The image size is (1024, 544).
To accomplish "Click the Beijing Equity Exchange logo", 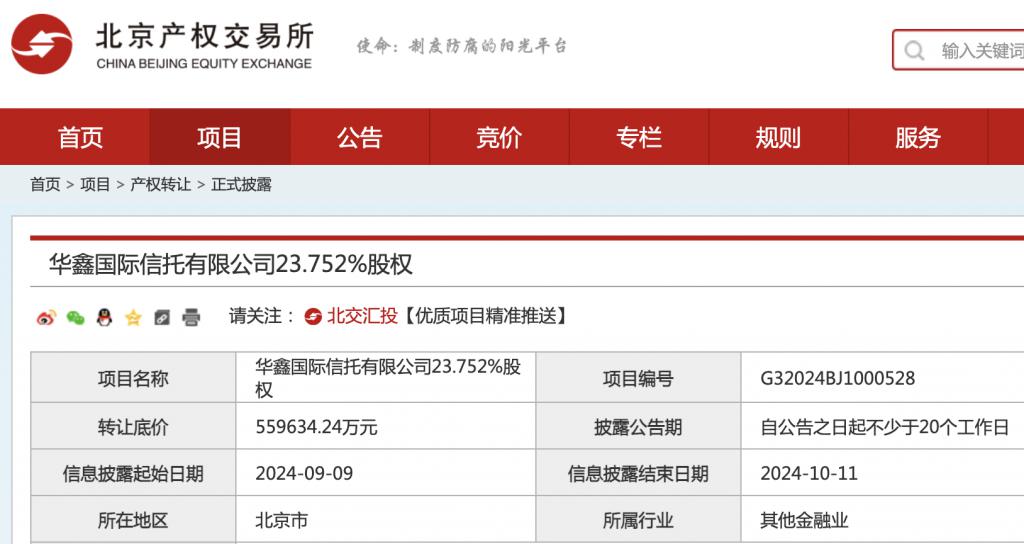I will pos(42,44).
